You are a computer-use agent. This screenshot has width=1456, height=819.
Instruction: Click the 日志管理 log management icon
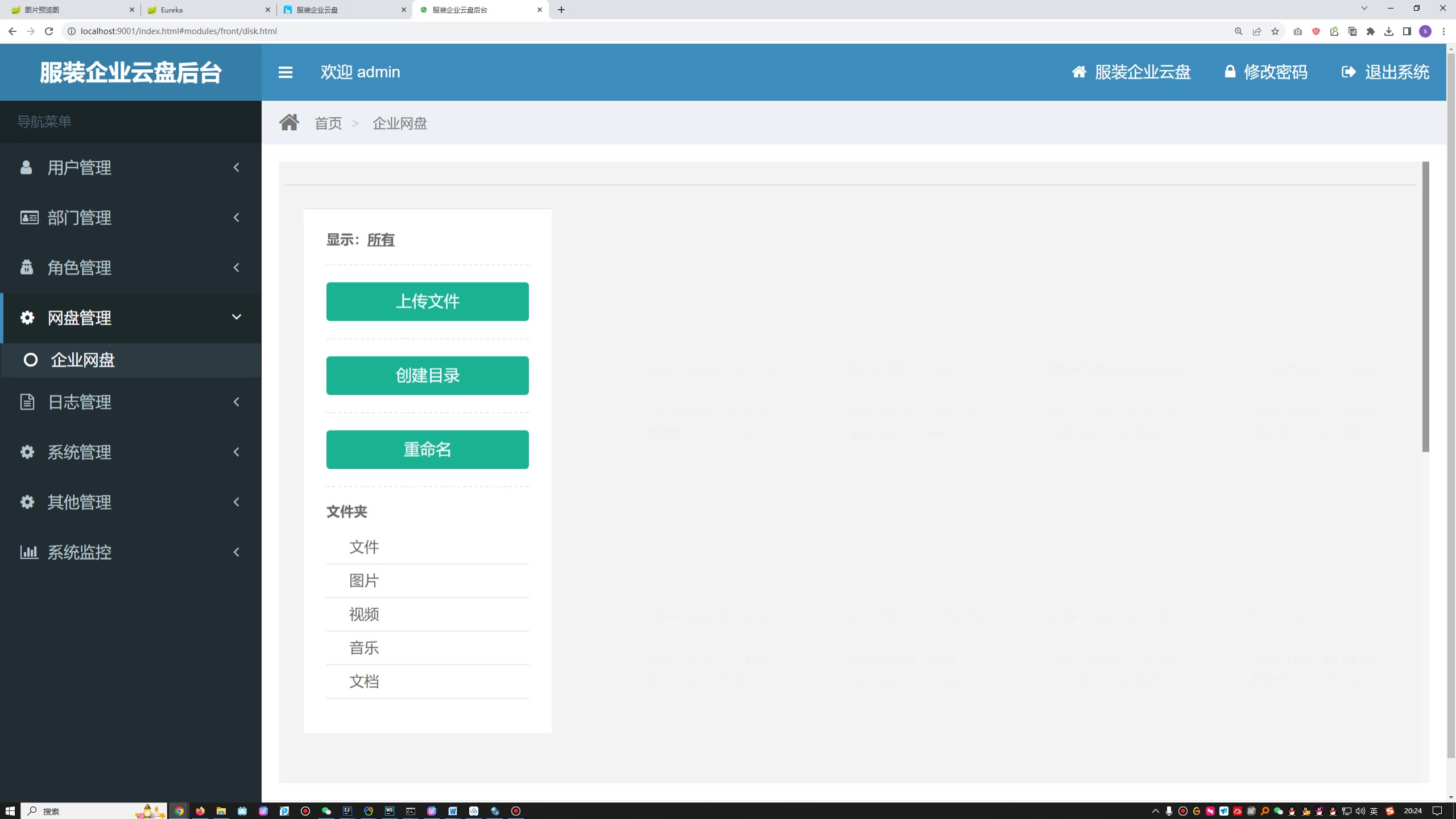(x=28, y=401)
